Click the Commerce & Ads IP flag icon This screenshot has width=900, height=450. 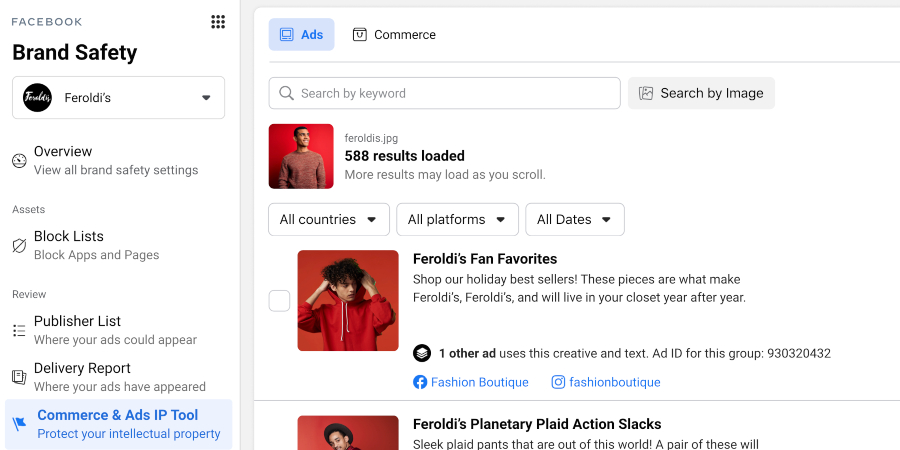[19, 424]
